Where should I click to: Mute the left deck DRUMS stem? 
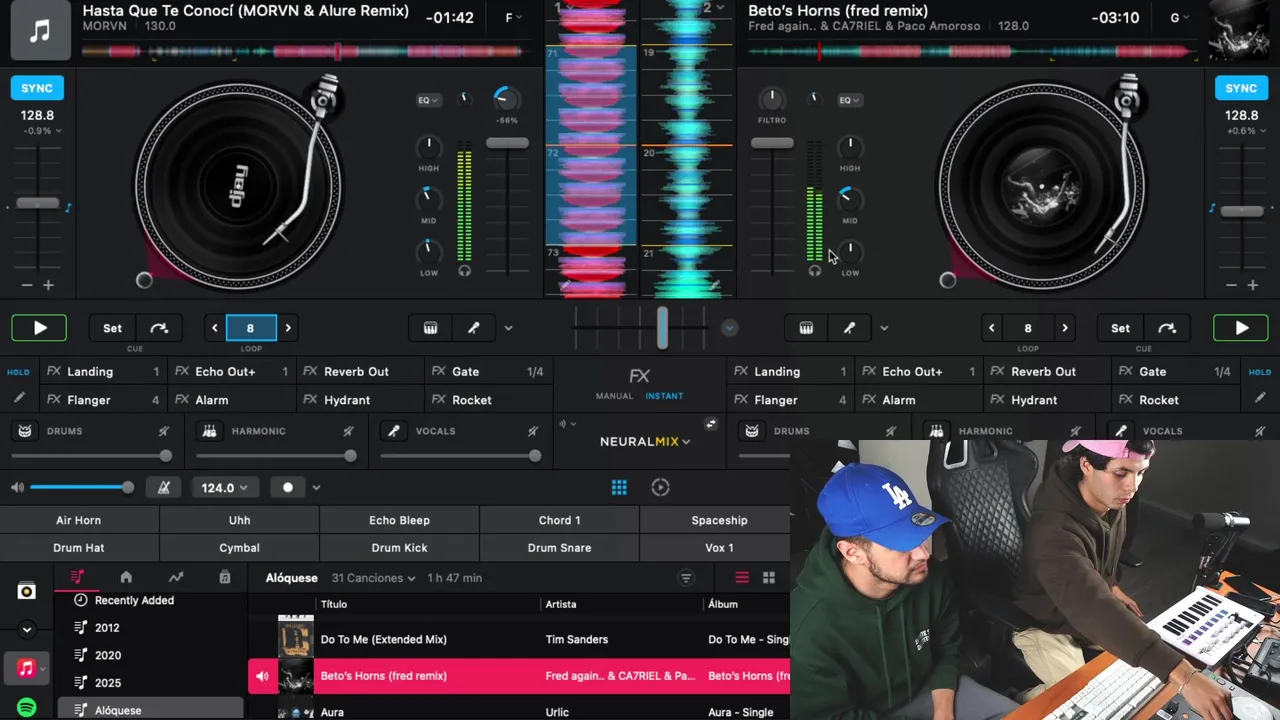click(164, 431)
